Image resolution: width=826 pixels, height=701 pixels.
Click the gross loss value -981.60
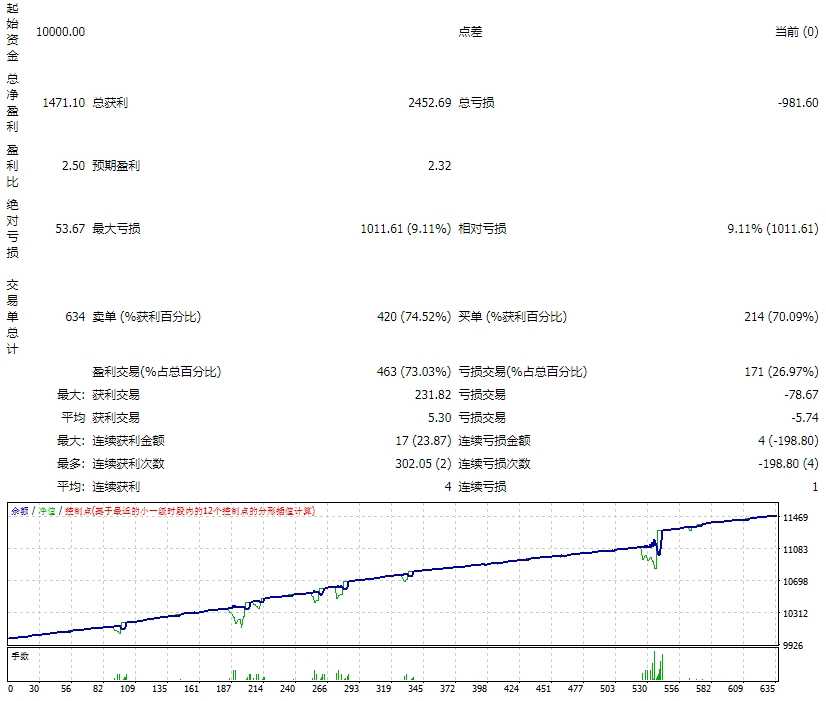[798, 103]
